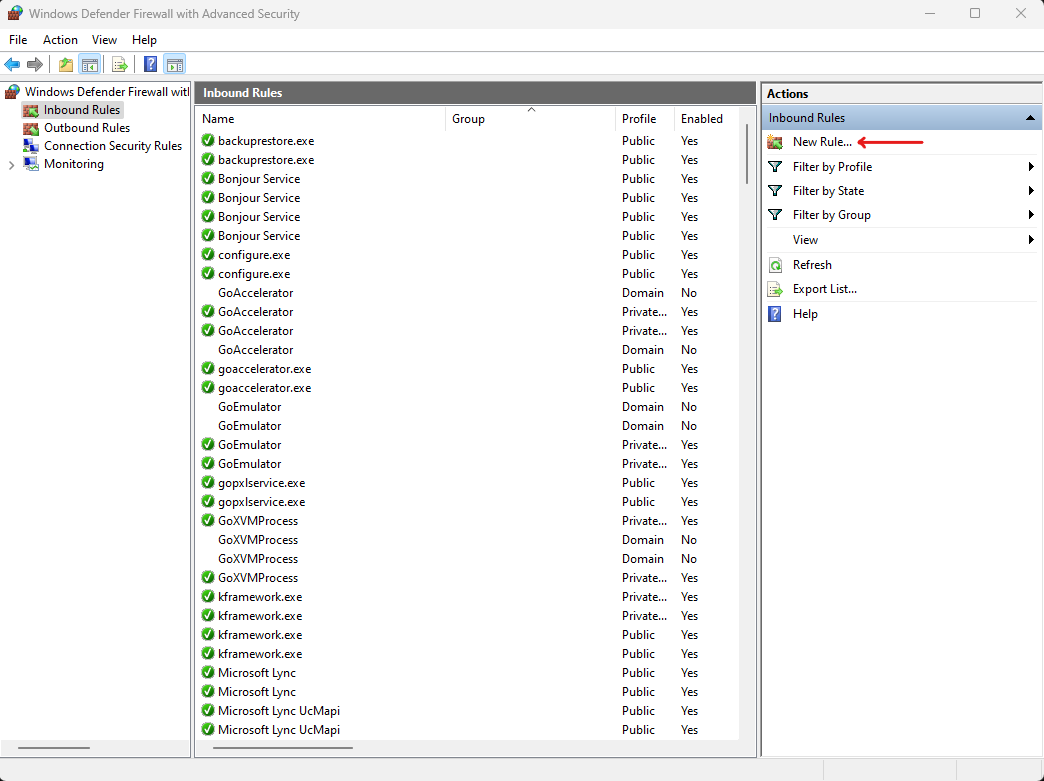The image size is (1044, 781).
Task: Click Refresh in the Actions pane
Action: click(x=812, y=265)
